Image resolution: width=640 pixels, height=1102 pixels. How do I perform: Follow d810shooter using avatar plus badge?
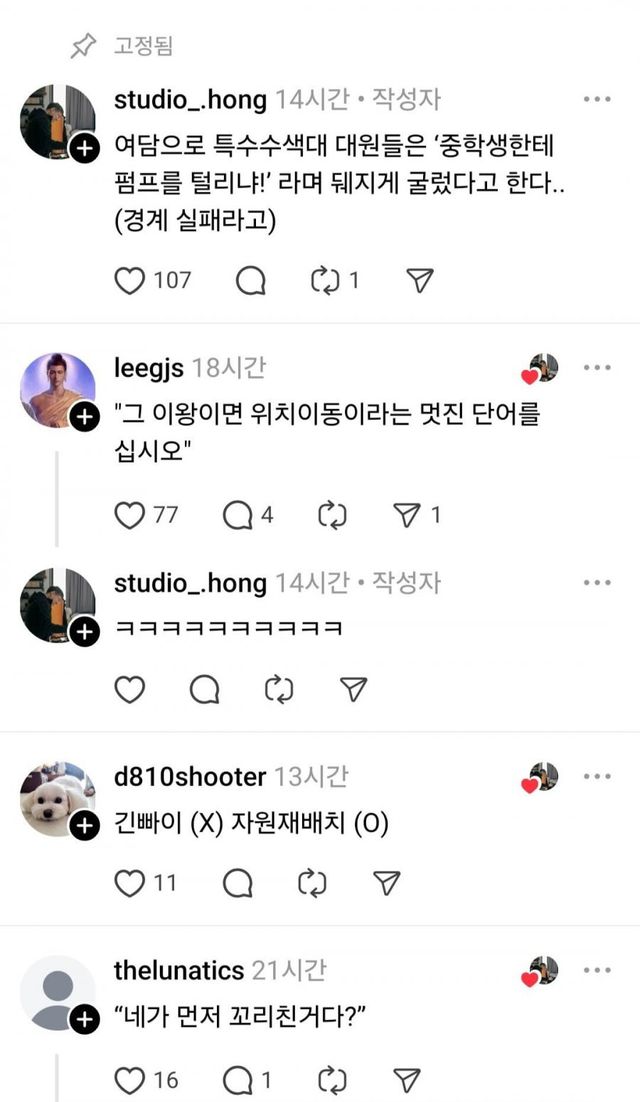point(85,825)
